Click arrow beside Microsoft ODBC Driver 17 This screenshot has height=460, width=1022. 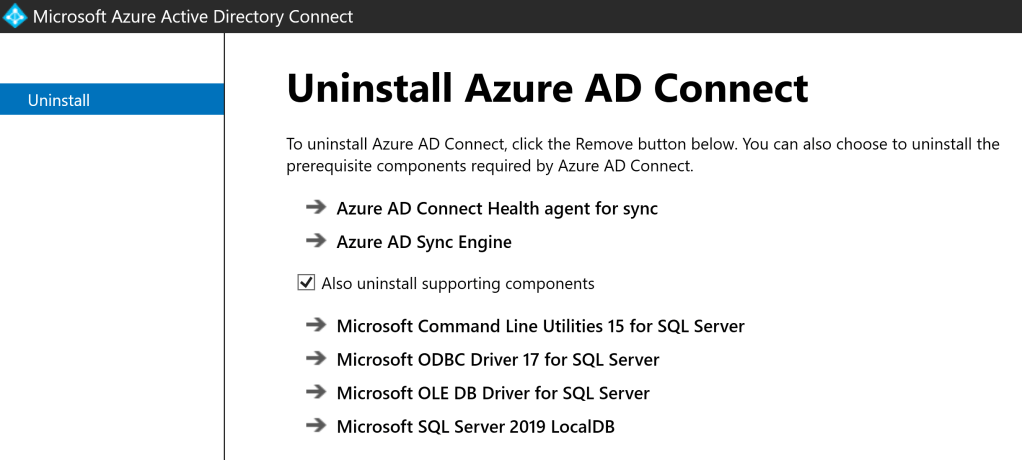click(x=316, y=358)
